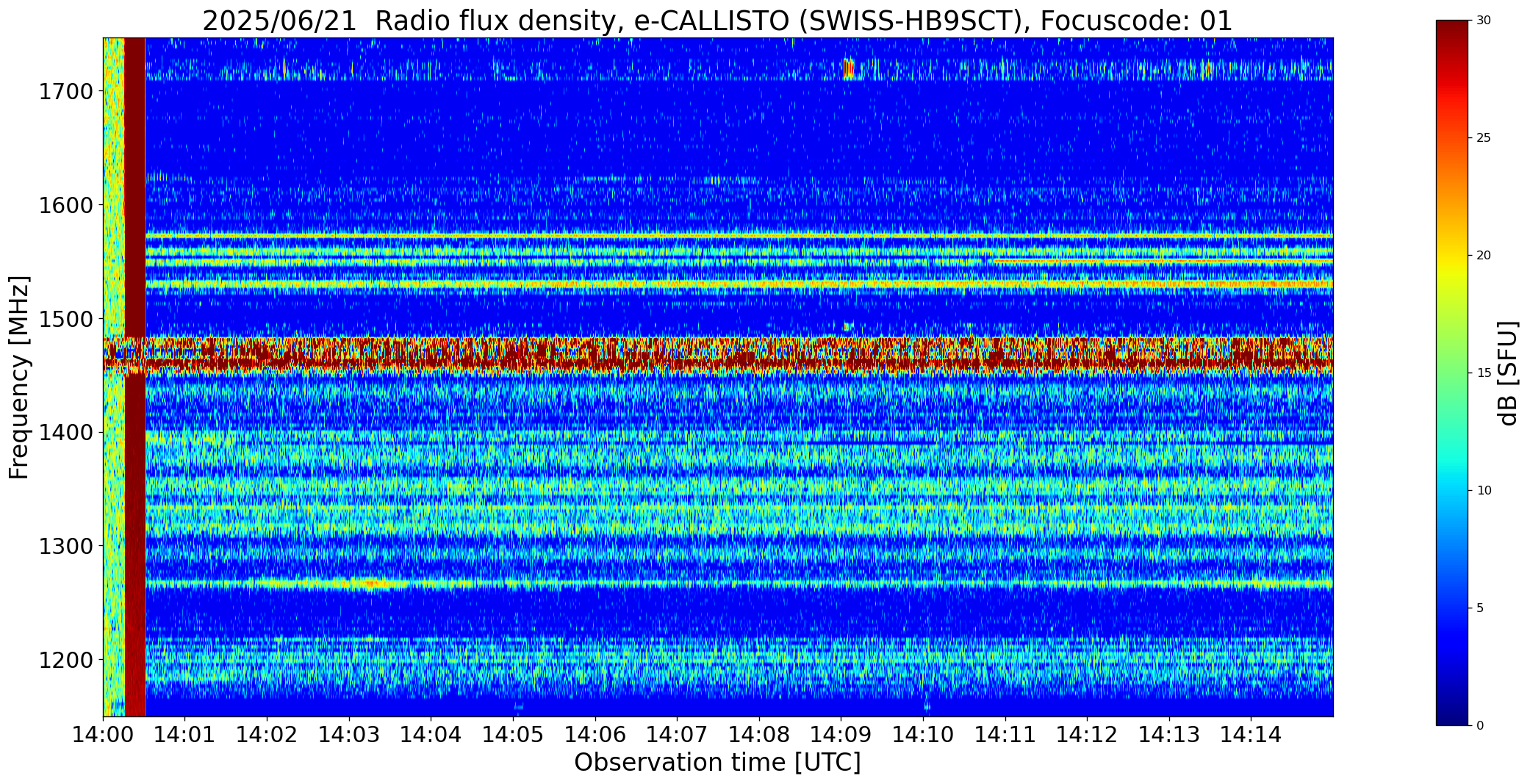Select the 1500 frequency tick label

[x=65, y=319]
